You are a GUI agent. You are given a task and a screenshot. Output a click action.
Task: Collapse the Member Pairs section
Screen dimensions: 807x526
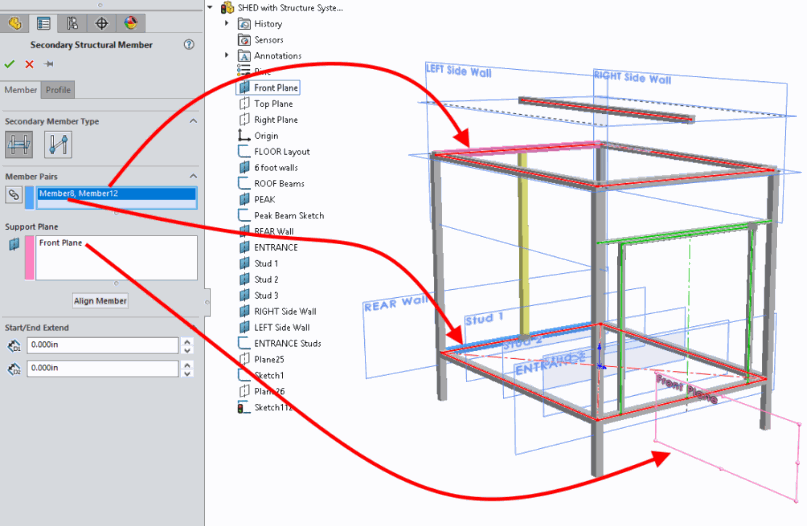point(193,176)
